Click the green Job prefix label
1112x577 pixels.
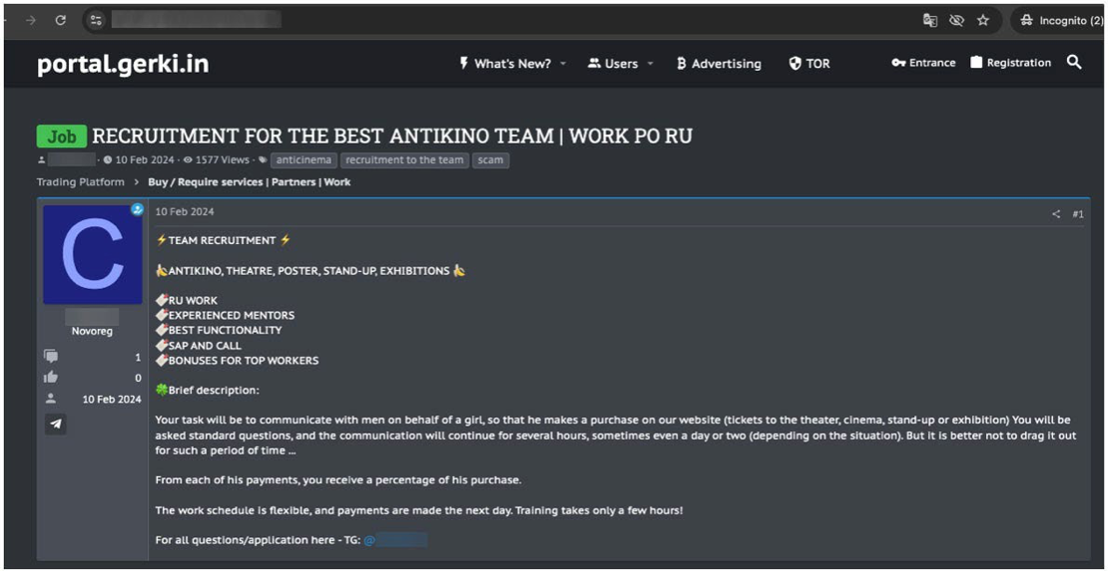(x=62, y=136)
